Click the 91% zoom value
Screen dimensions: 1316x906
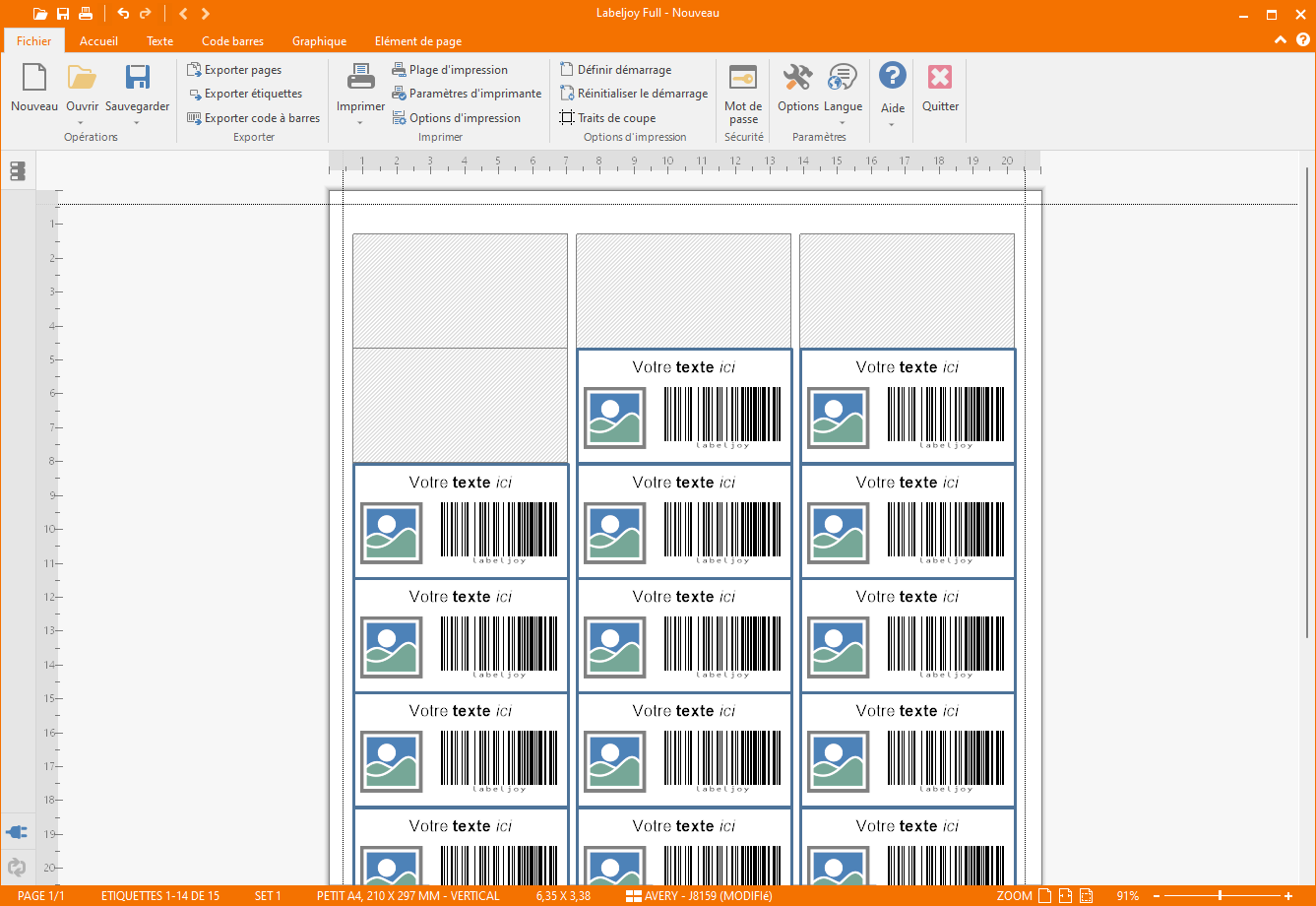point(1128,896)
